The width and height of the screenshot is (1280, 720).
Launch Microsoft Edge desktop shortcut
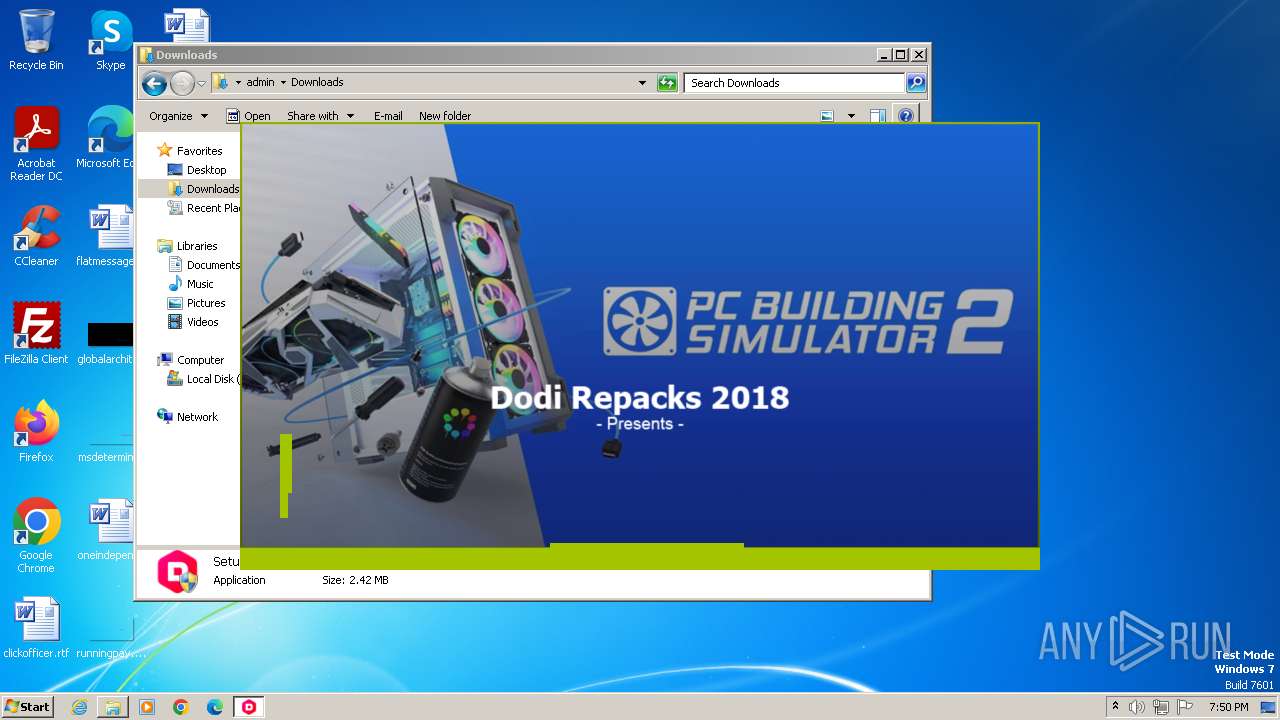click(x=105, y=138)
